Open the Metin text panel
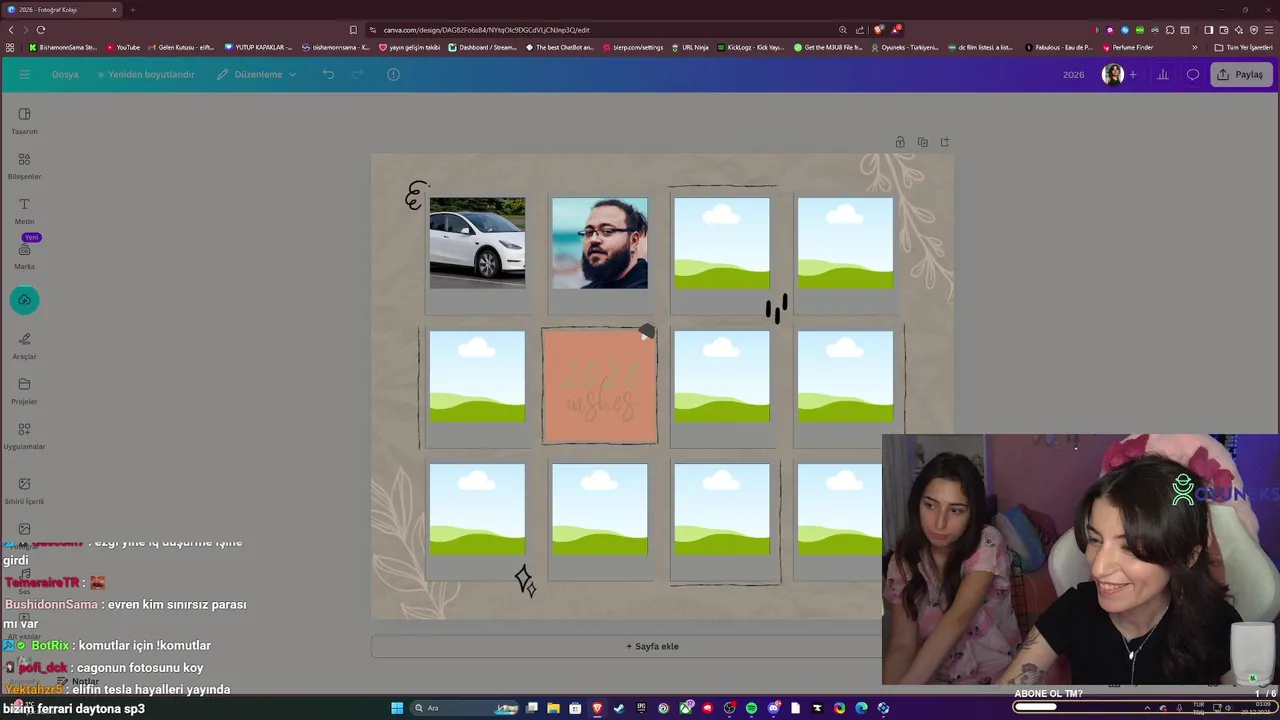This screenshot has width=1280, height=720. click(x=24, y=211)
